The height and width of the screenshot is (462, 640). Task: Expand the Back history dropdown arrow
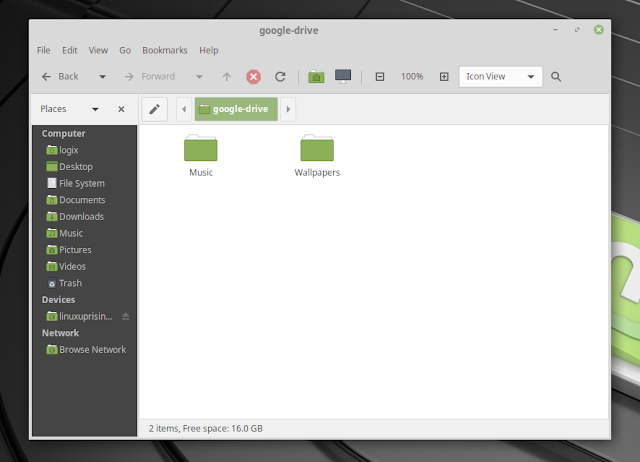pyautogui.click(x=102, y=77)
